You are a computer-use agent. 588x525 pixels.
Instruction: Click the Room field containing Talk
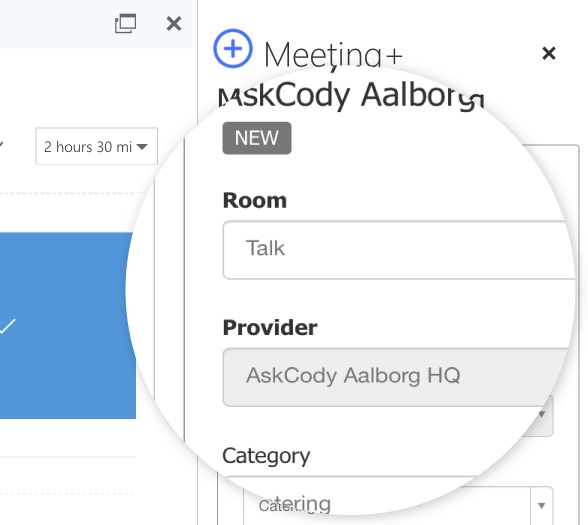point(399,250)
